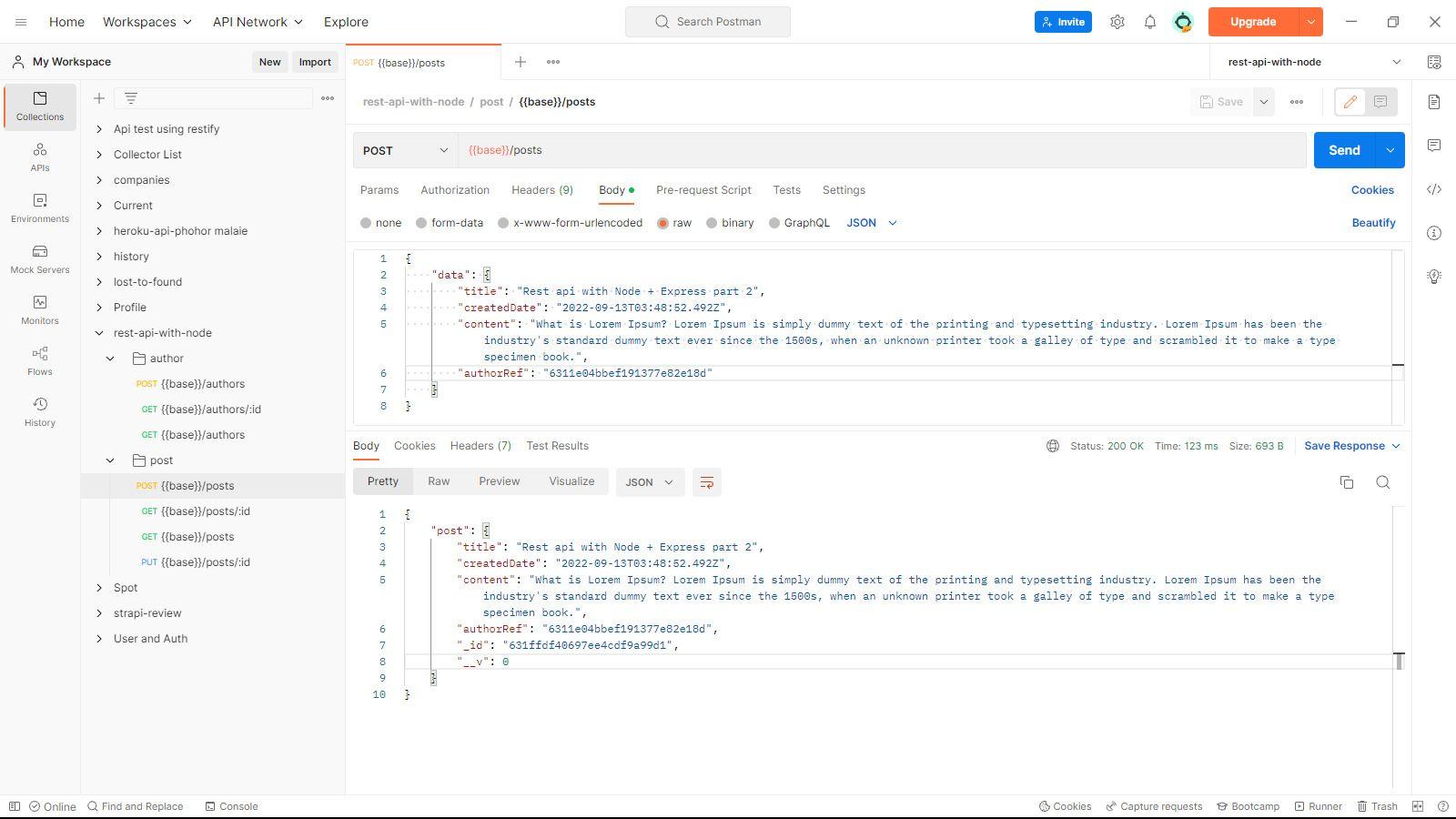
Task: Open comments pane in right sidebar
Action: 1434,146
